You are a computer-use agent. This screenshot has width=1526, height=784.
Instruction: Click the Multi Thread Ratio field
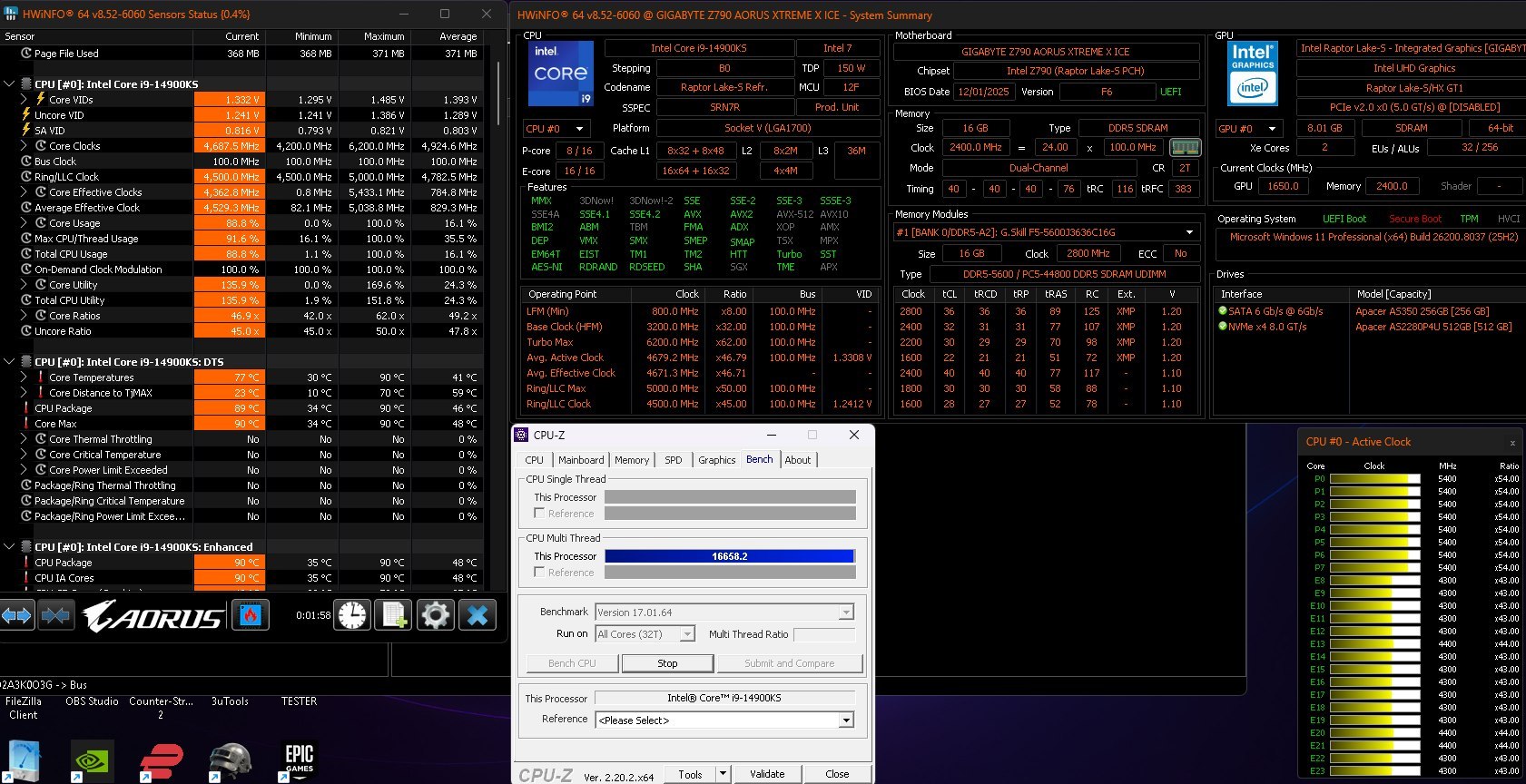click(x=824, y=634)
